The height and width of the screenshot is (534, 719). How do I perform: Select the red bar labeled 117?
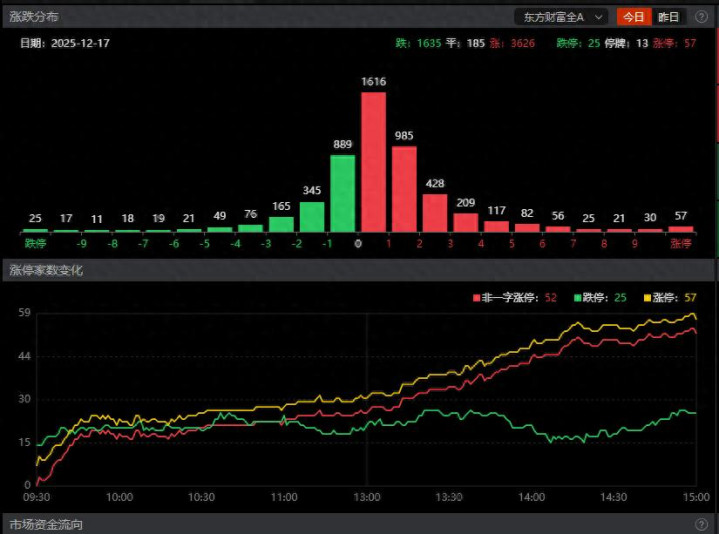point(497,226)
